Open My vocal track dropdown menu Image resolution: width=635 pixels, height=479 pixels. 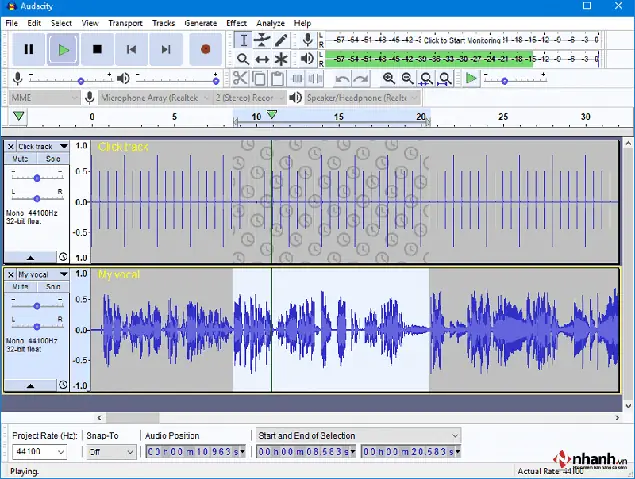(43, 275)
